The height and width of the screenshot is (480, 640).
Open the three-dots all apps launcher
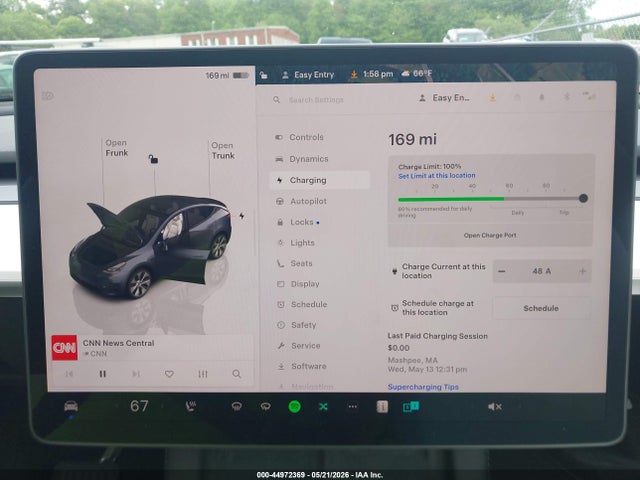tap(353, 407)
